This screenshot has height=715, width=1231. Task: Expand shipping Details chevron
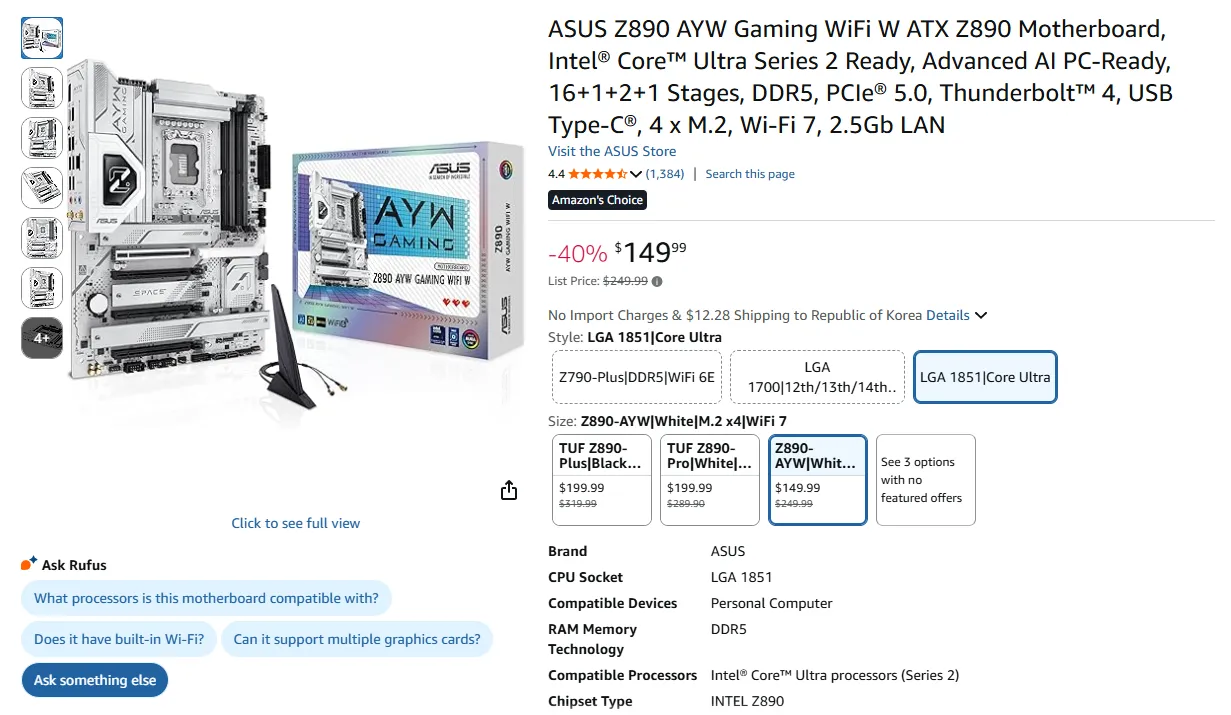point(981,315)
